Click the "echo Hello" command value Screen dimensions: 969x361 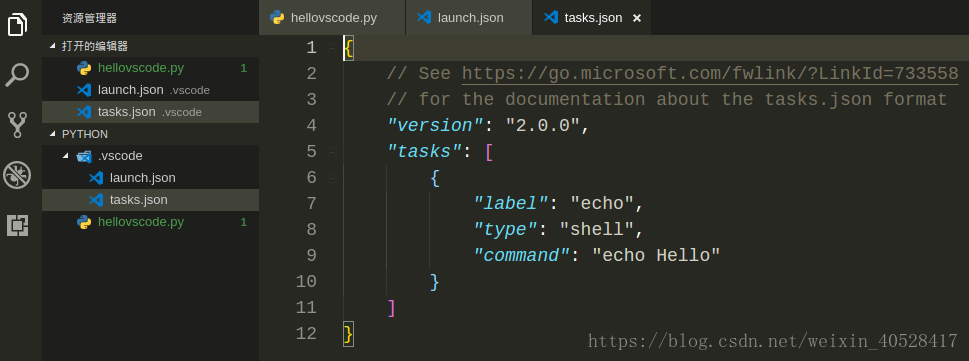click(656, 255)
